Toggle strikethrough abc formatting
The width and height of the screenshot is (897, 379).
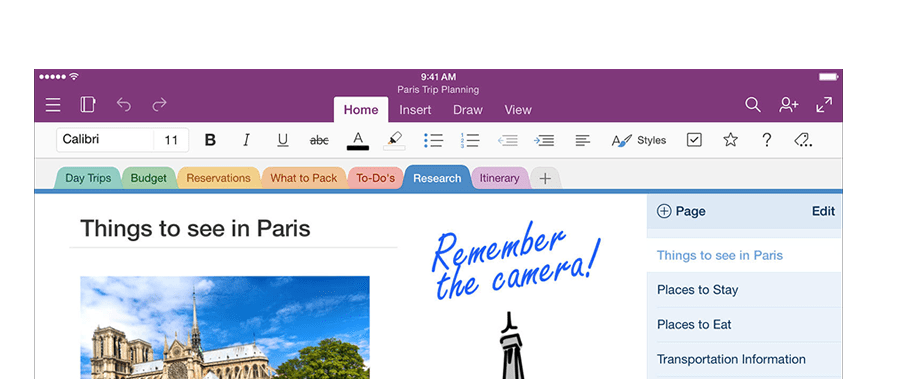319,140
